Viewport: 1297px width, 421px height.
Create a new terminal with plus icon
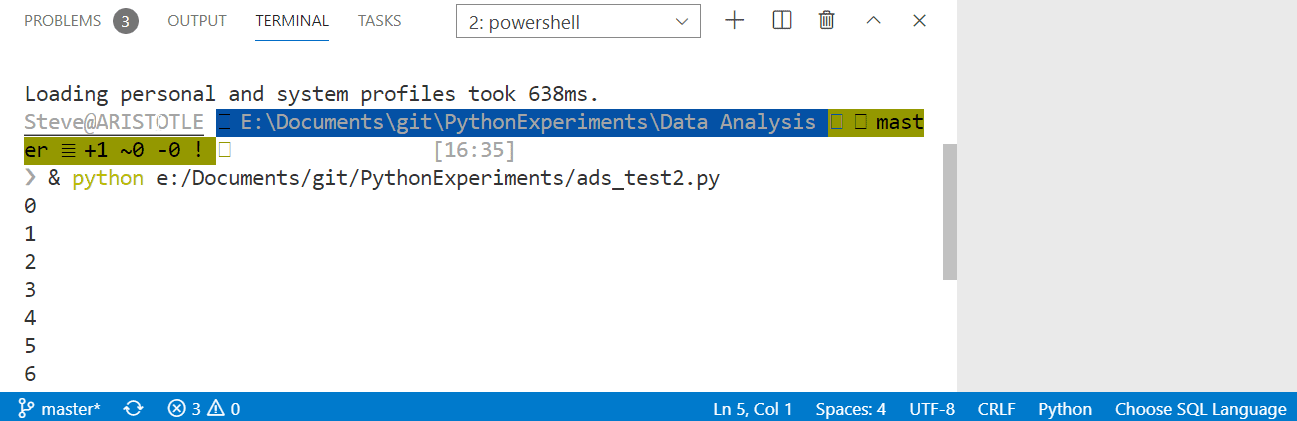(735, 21)
